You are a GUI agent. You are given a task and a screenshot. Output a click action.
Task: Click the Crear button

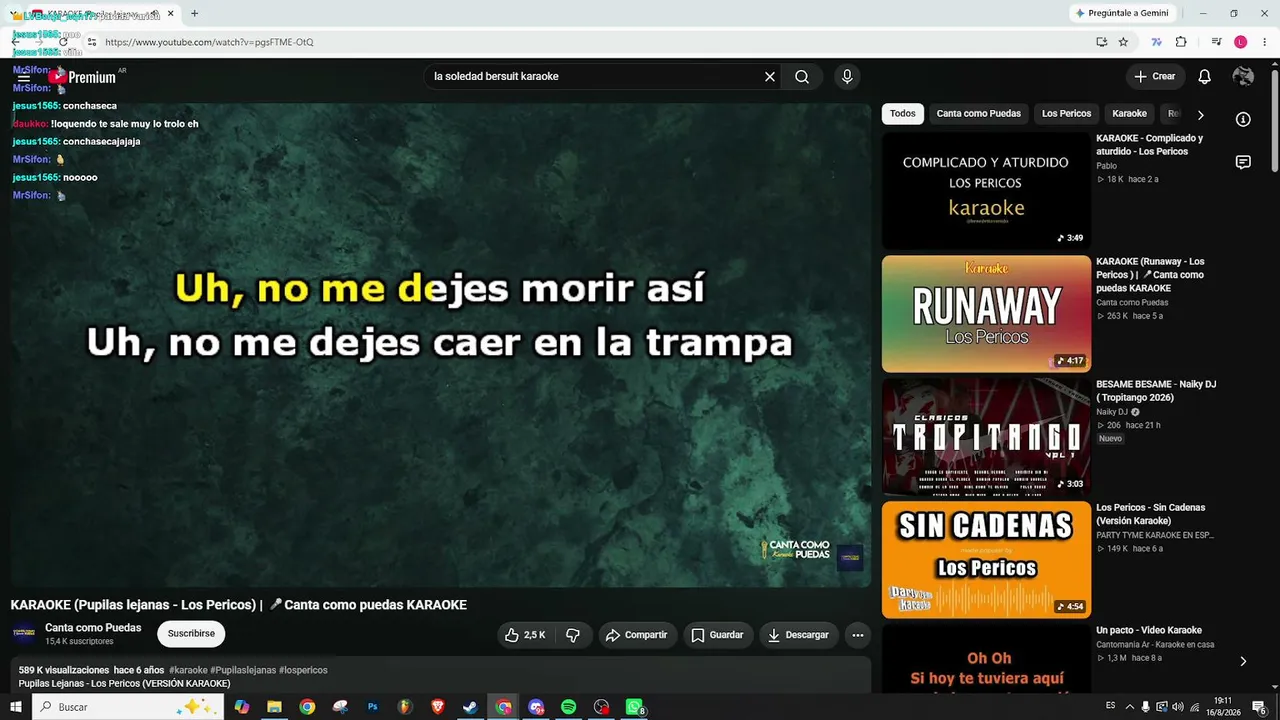pyautogui.click(x=1155, y=77)
